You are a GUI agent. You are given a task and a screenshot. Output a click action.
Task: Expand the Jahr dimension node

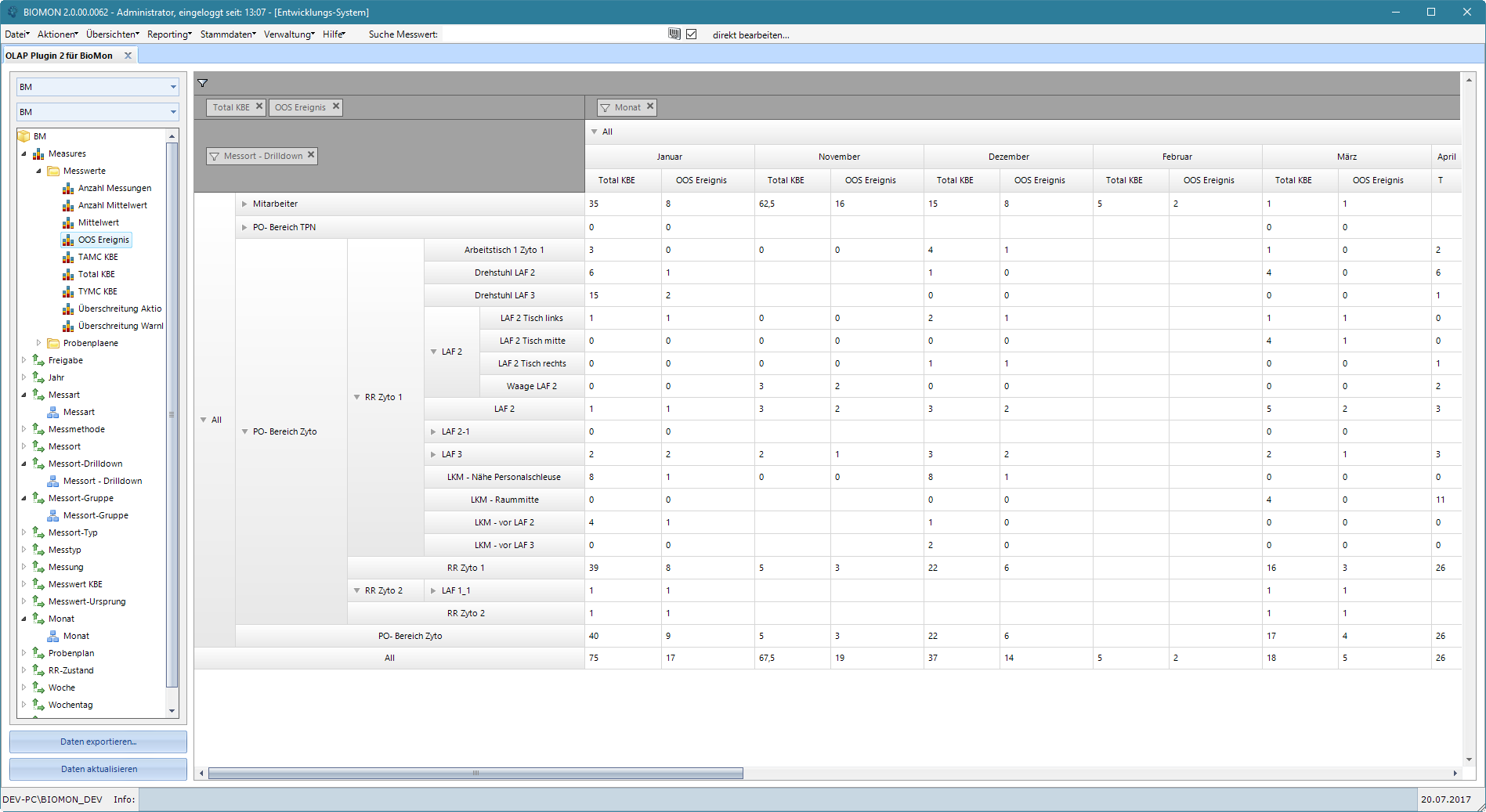[24, 377]
